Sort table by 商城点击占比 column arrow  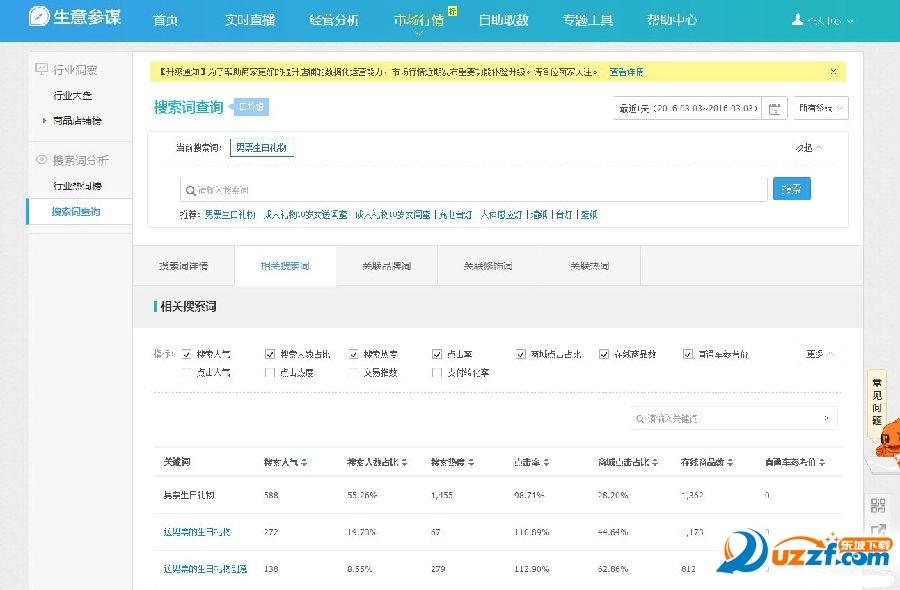[655, 462]
